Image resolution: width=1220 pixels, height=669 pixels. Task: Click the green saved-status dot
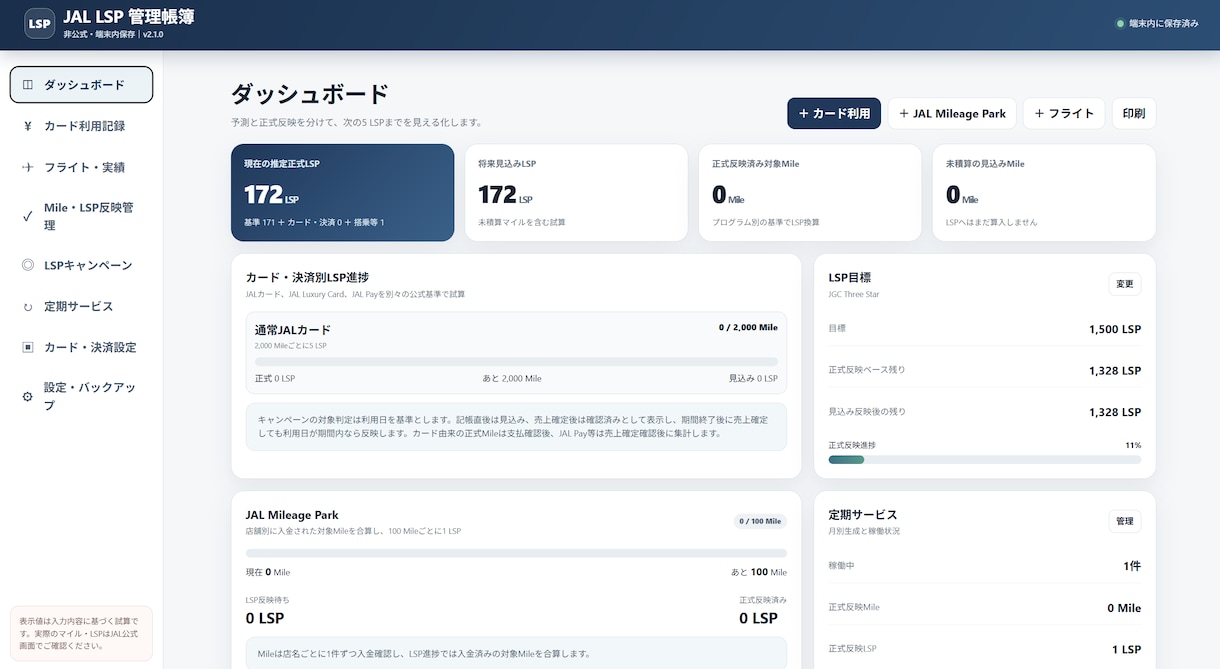click(1120, 23)
